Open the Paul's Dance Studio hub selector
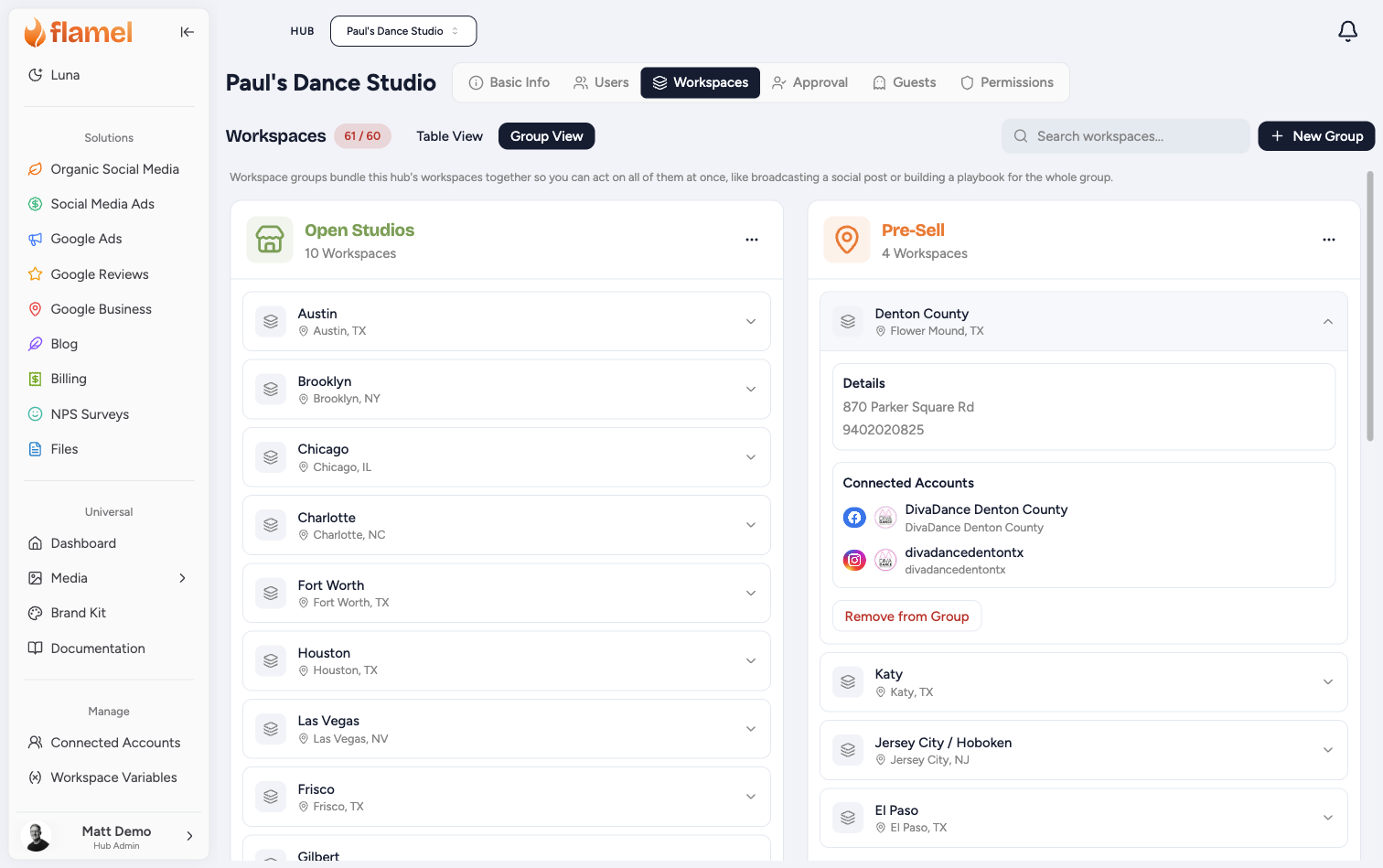 [x=403, y=31]
